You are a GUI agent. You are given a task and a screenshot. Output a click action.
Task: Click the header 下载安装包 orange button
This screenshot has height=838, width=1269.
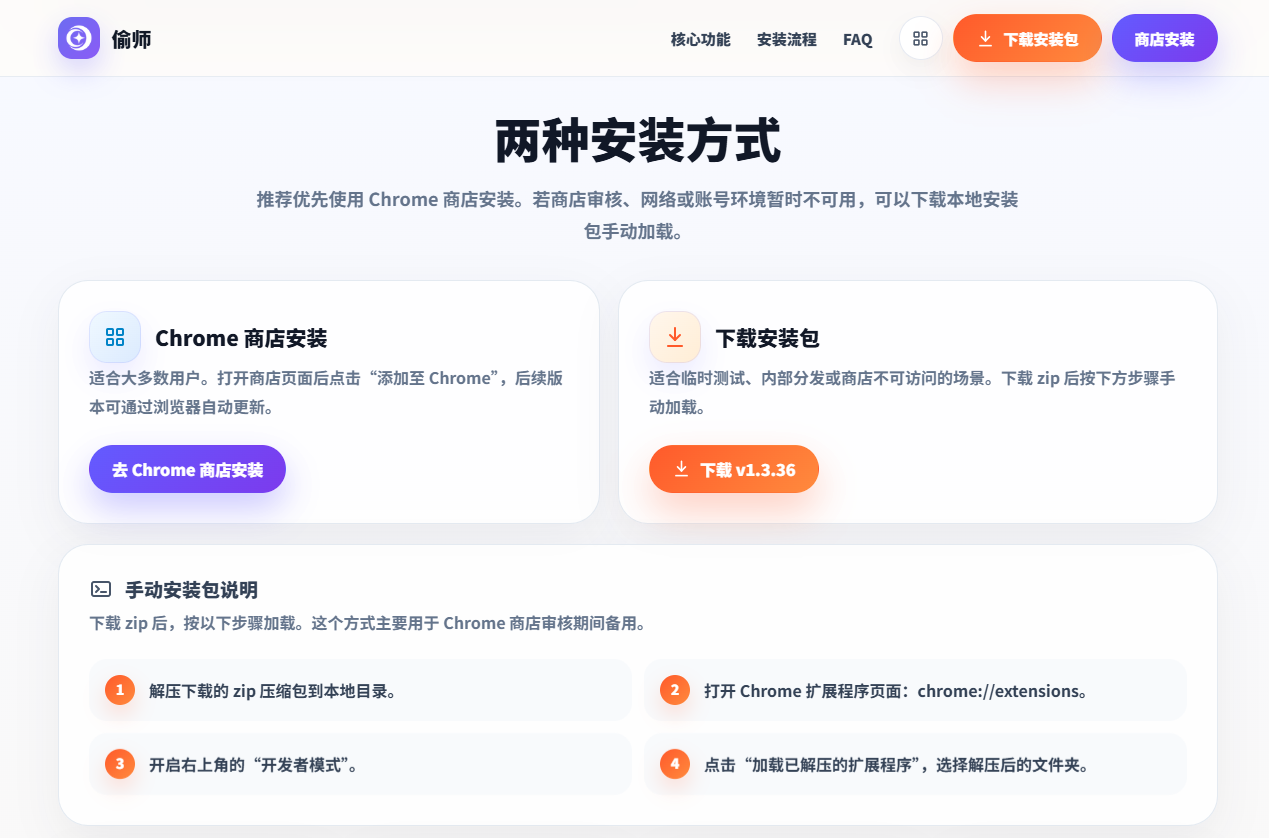click(1027, 39)
